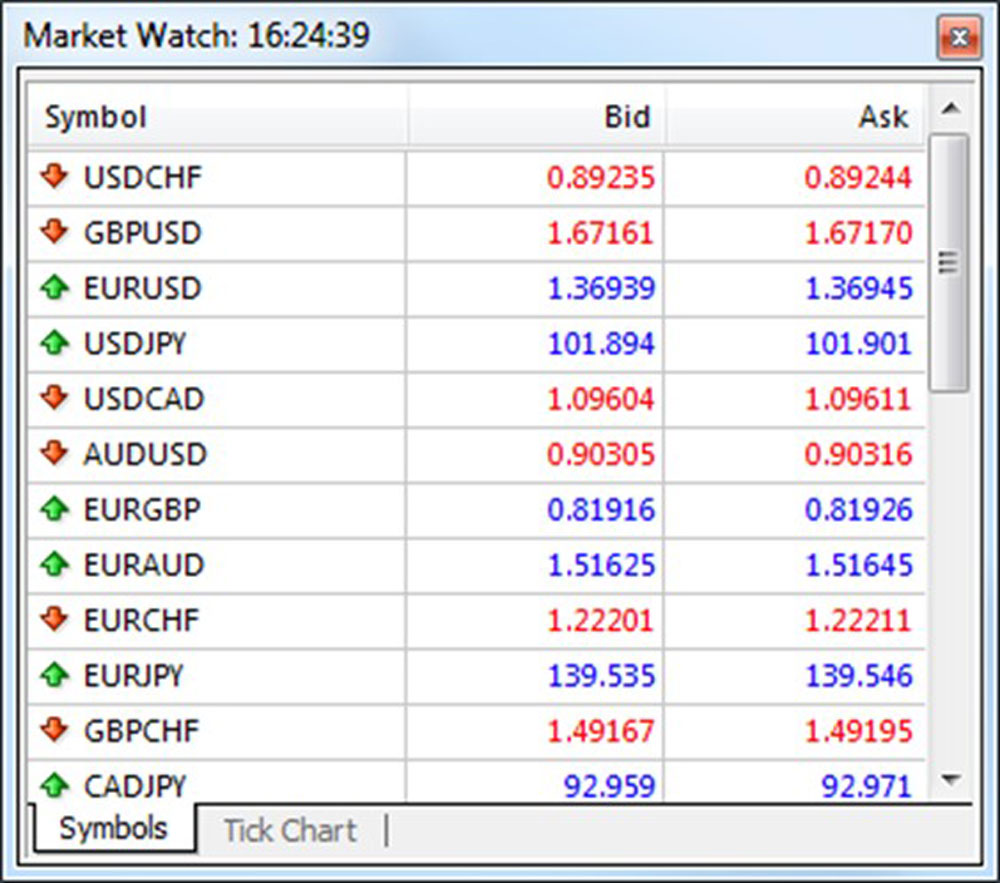
Task: Click USDCHF ask price 0.89244
Action: click(x=858, y=179)
